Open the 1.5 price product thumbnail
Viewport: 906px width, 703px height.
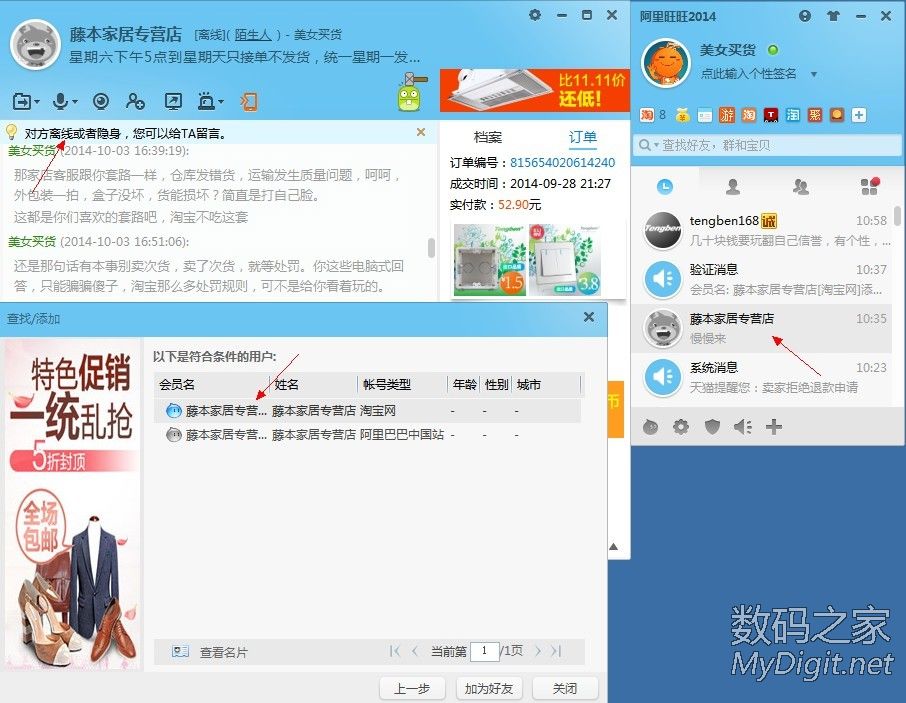pyautogui.click(x=489, y=260)
